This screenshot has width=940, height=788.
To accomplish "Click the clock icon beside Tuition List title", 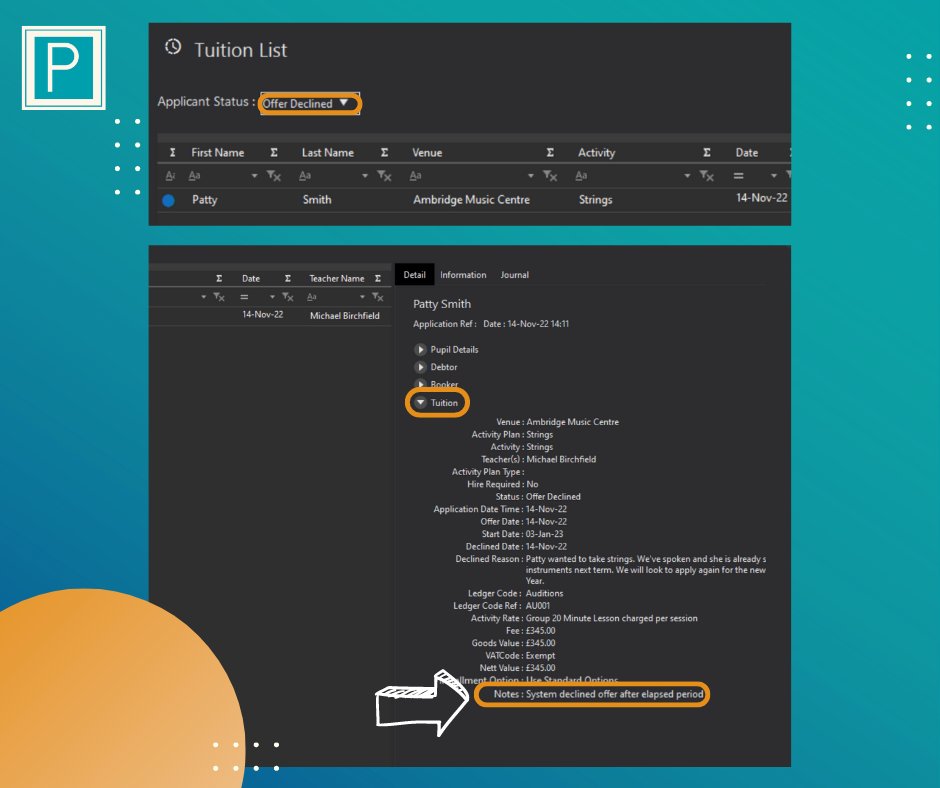I will click(175, 49).
